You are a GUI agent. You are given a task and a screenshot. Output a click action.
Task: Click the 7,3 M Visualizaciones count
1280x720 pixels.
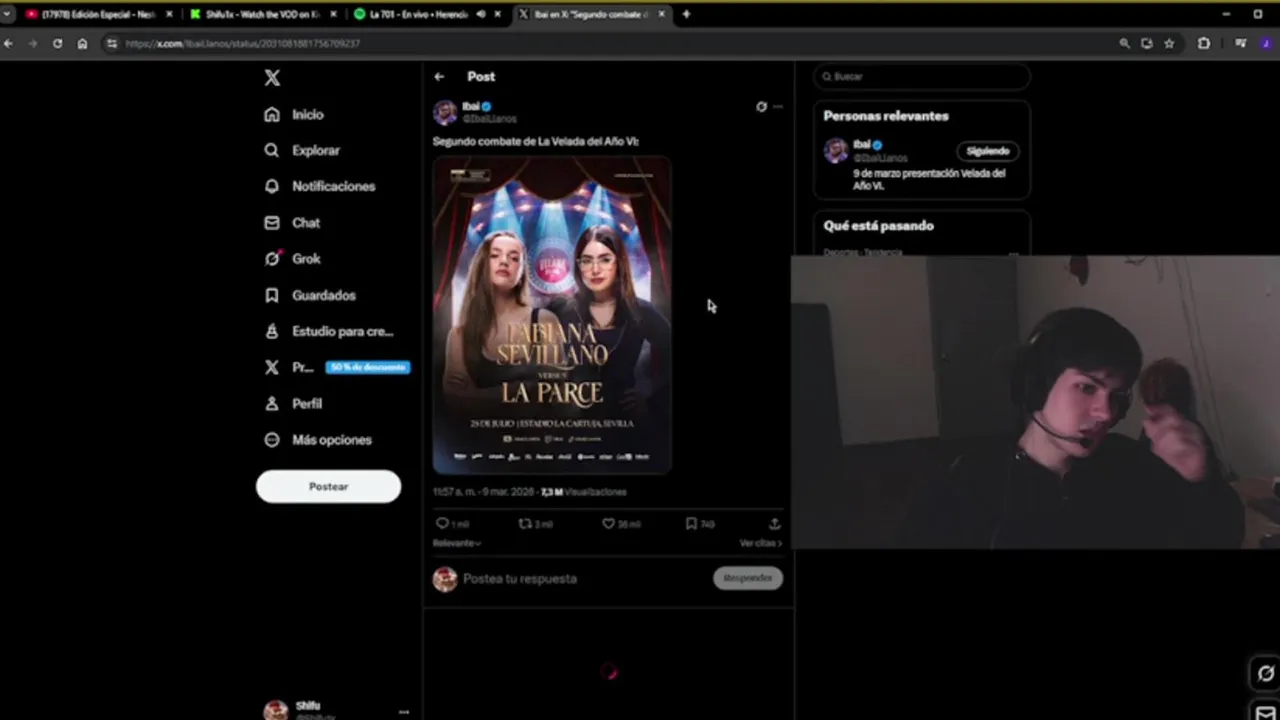coord(584,492)
